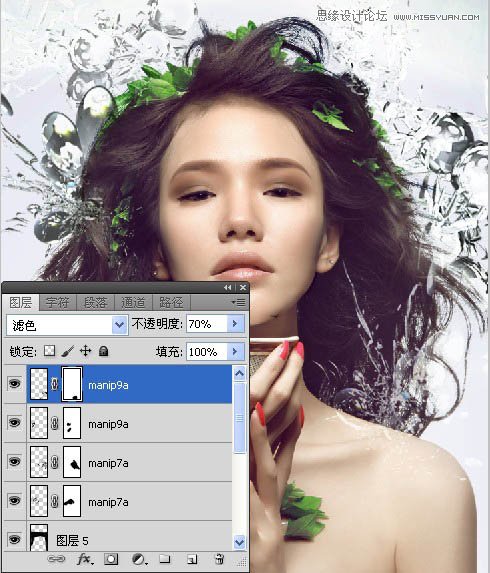This screenshot has width=490, height=573.
Task: Open the opacity slider arrow
Action: (x=235, y=324)
